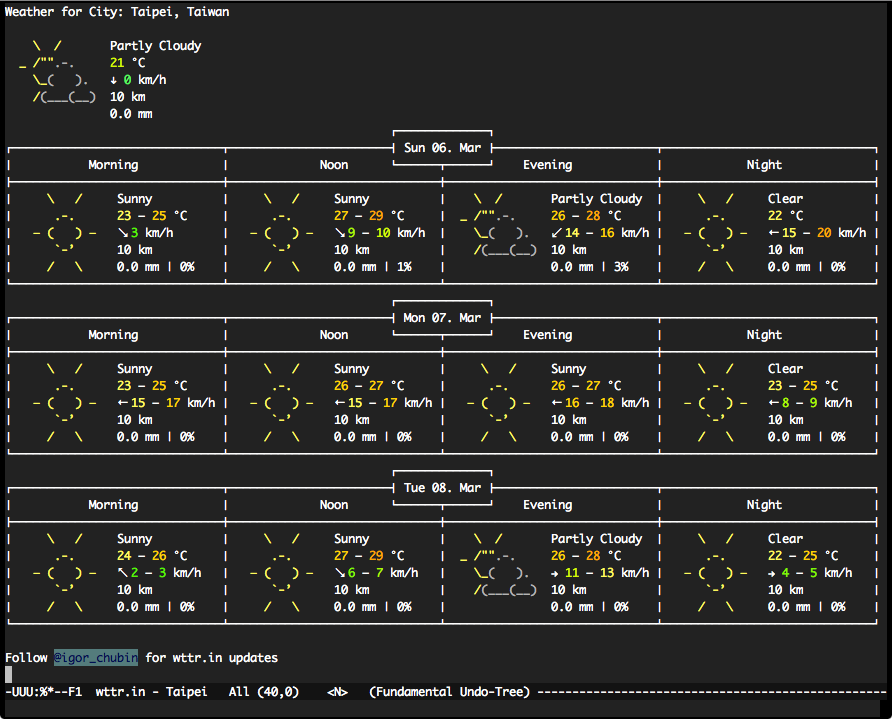Click the Monday noon sun icon
892x719 pixels.
click(282, 403)
